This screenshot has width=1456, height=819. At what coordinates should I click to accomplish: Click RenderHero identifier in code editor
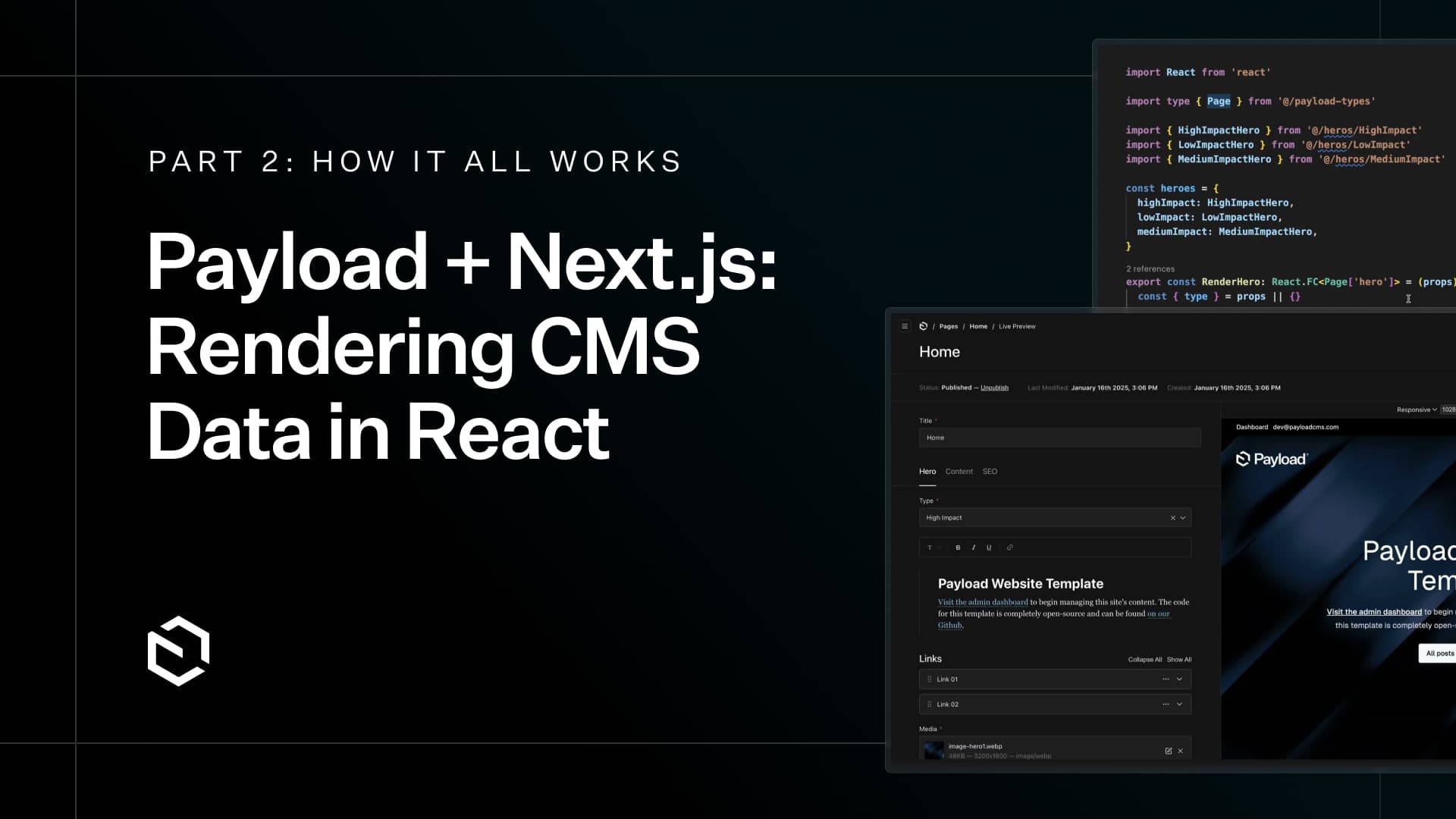click(1232, 282)
